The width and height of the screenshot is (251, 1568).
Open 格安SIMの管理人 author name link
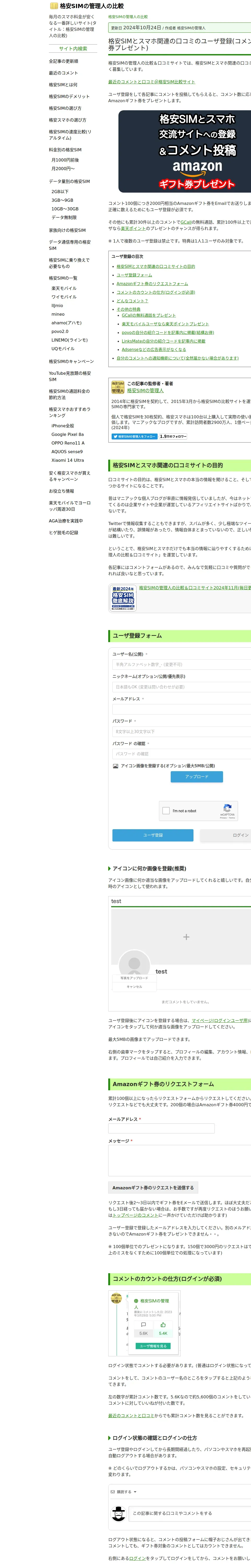(x=146, y=391)
